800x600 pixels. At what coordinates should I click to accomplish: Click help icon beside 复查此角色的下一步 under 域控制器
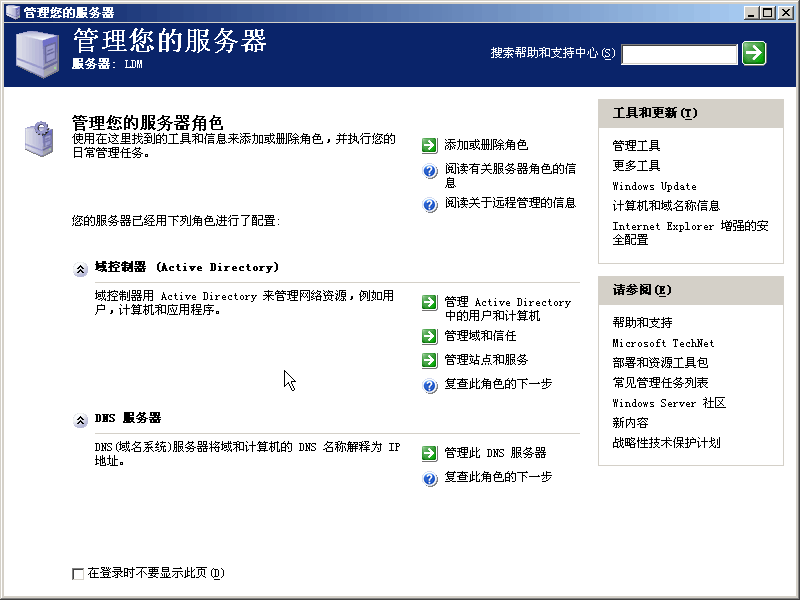point(430,386)
